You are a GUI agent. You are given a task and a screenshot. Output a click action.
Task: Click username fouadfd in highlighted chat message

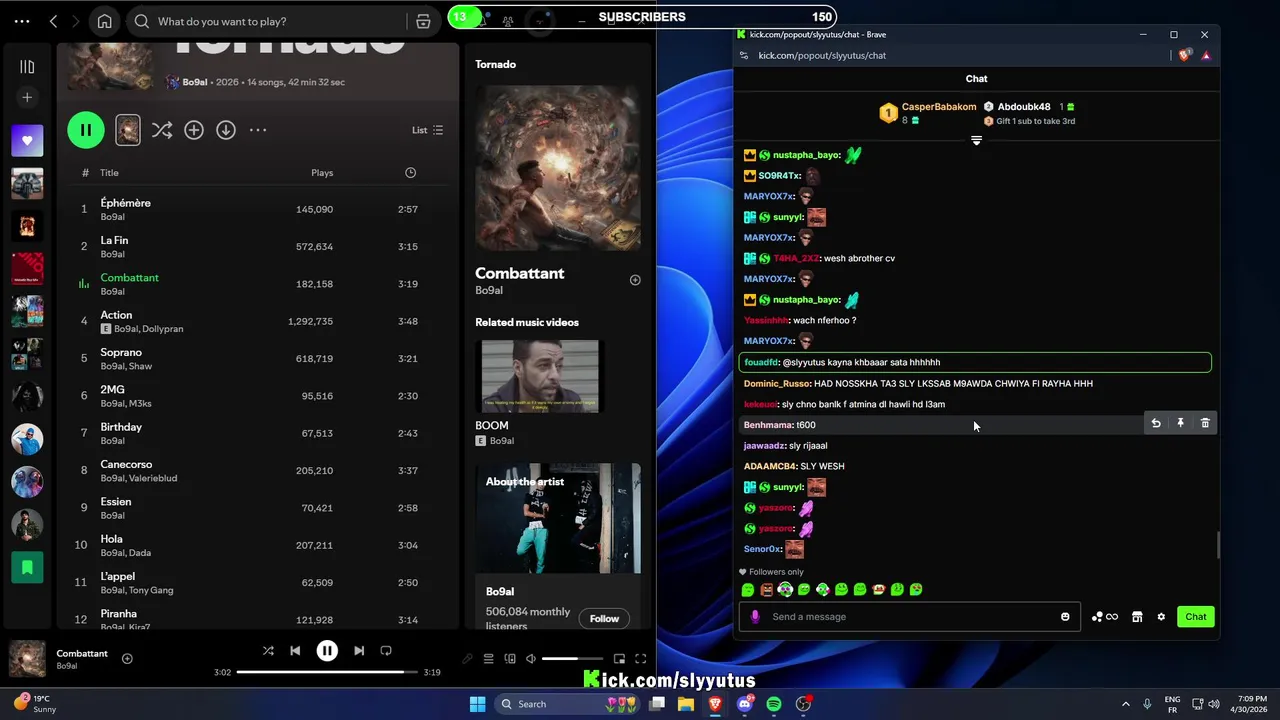(x=760, y=363)
